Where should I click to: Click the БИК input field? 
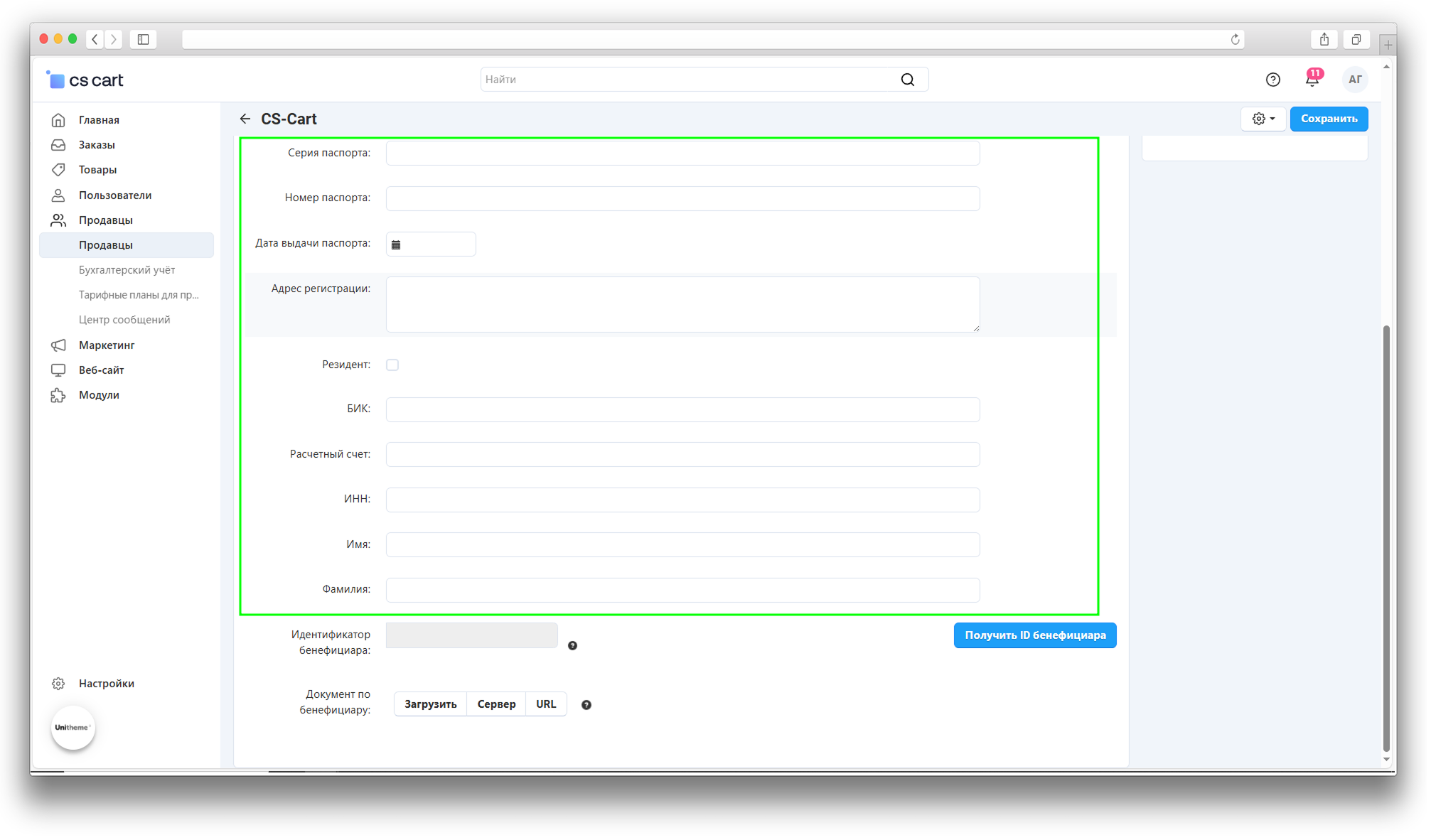pos(682,409)
